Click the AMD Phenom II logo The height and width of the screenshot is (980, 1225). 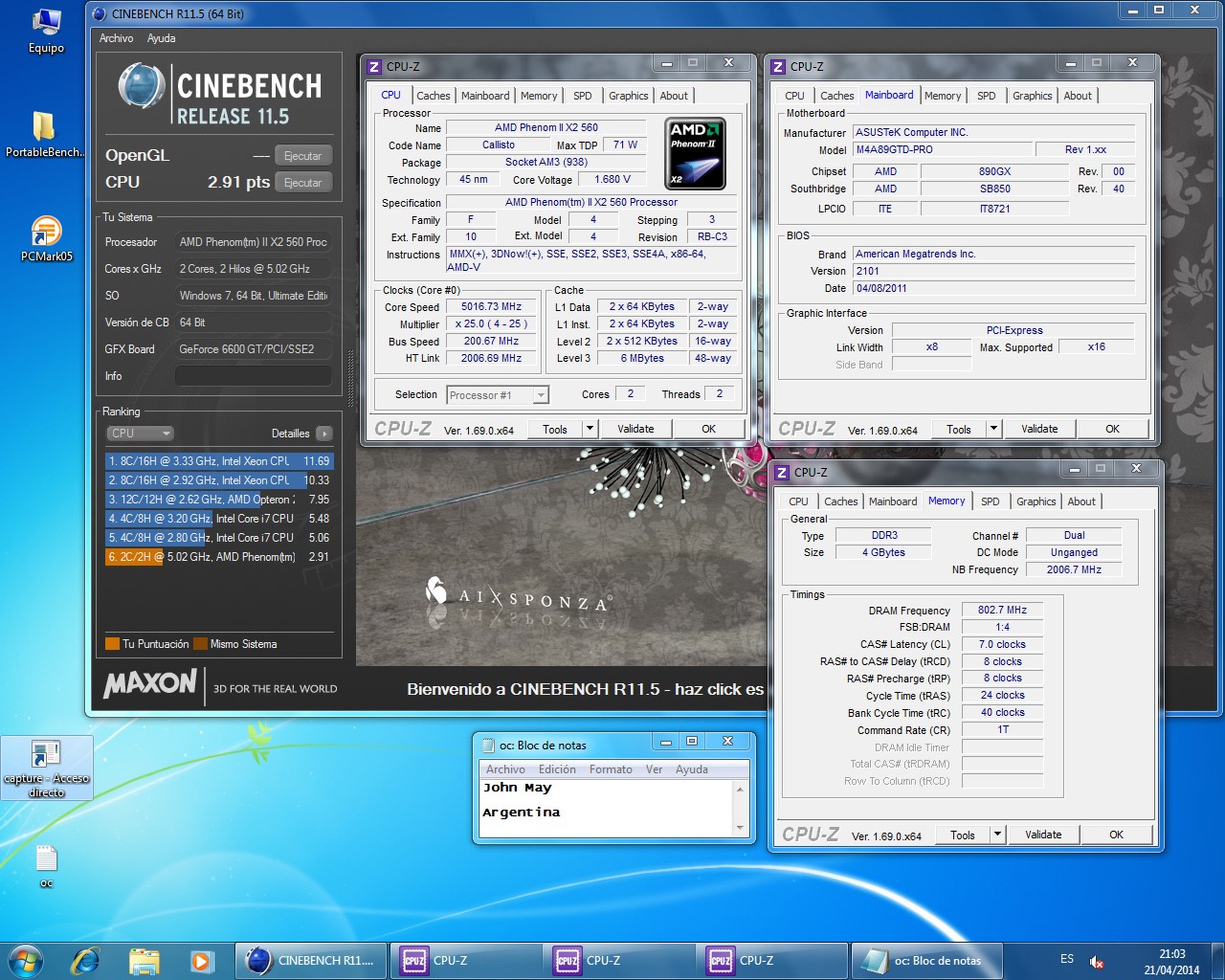tap(695, 153)
